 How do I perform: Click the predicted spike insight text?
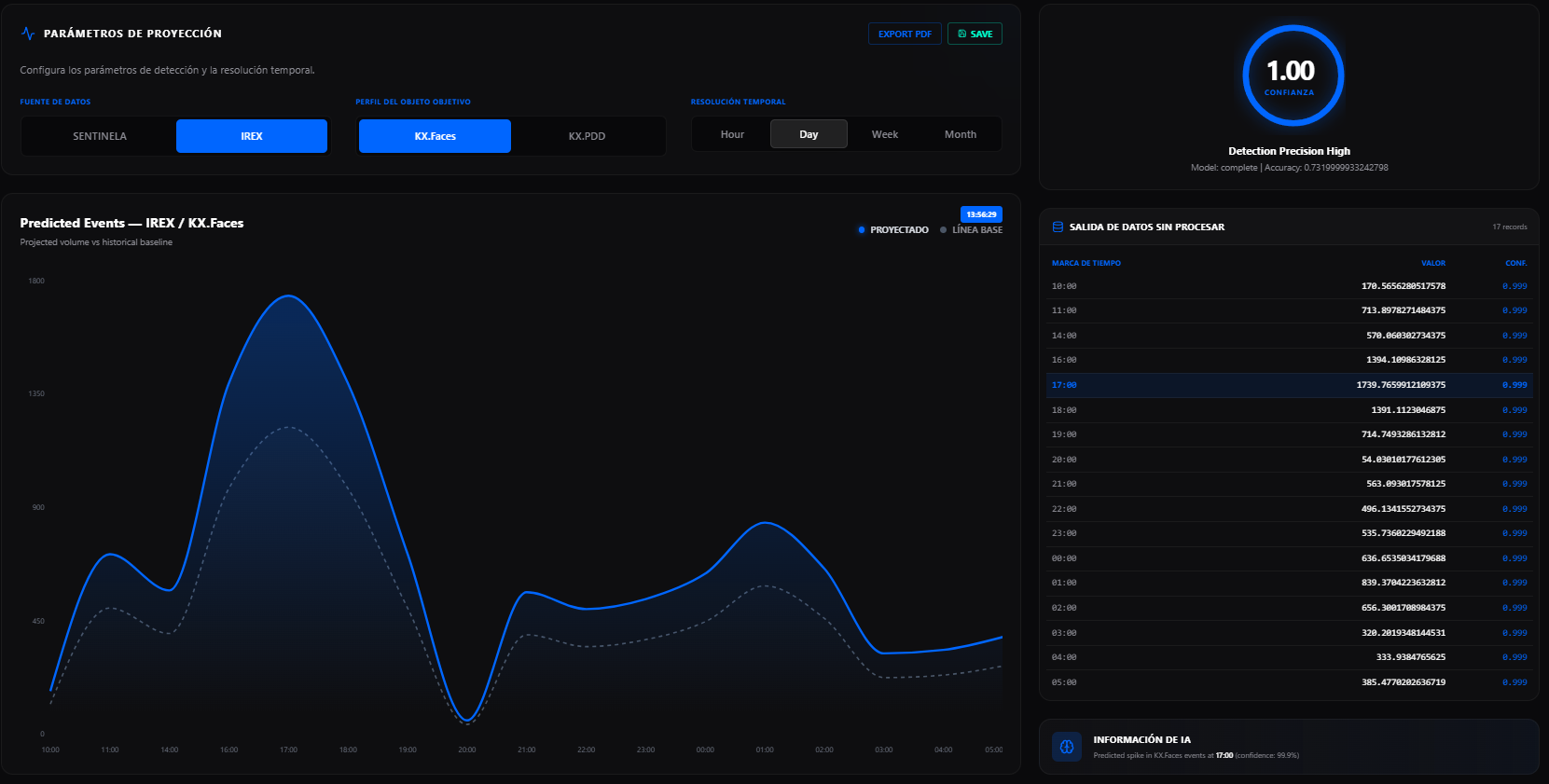click(x=1196, y=755)
